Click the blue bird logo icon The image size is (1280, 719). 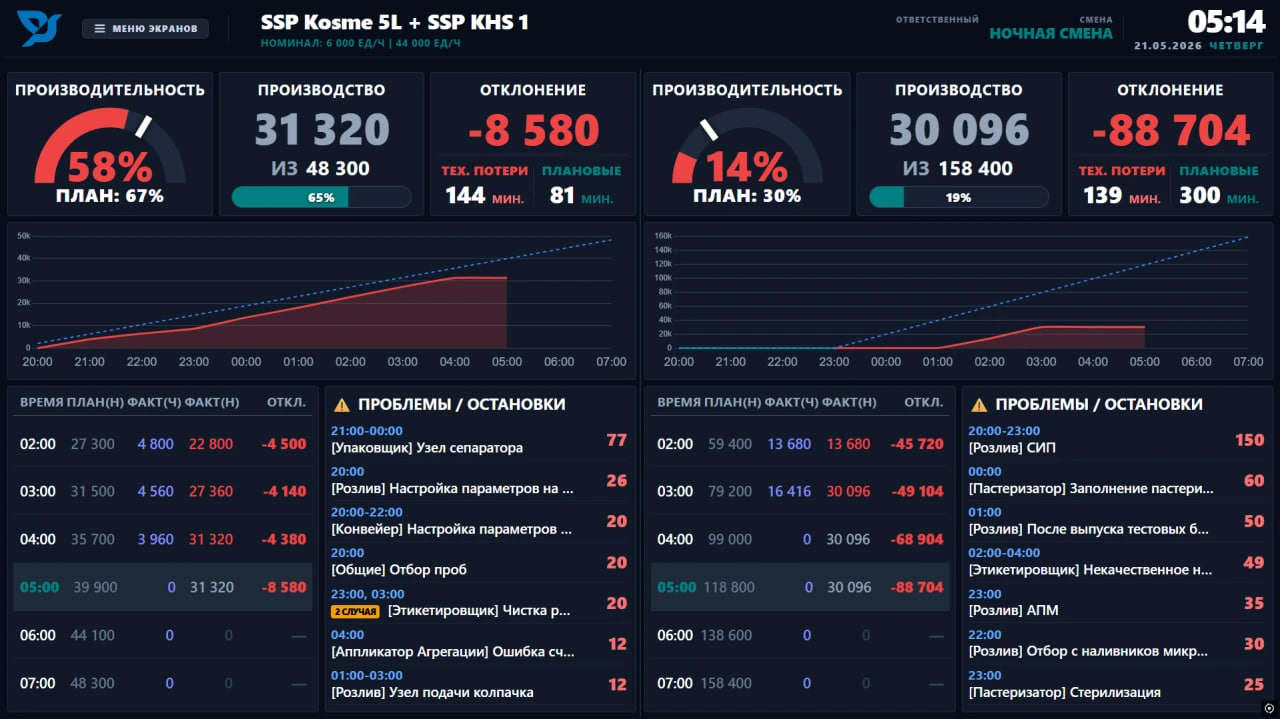pos(39,28)
